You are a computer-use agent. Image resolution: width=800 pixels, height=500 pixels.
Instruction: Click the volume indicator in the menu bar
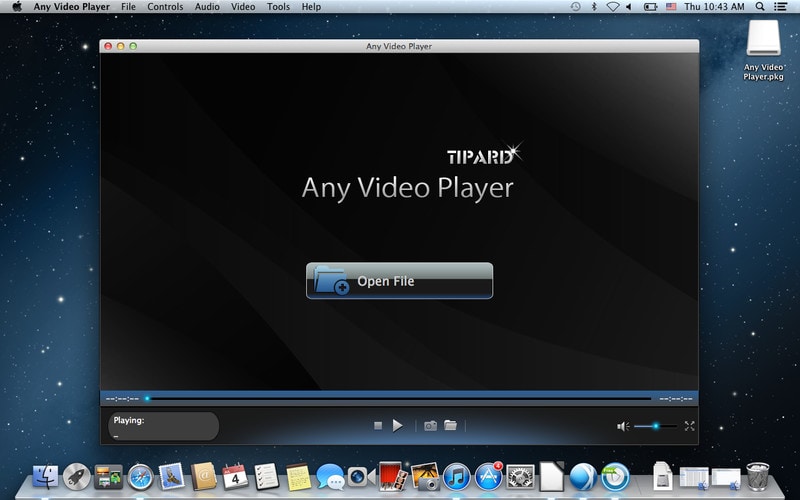click(629, 7)
